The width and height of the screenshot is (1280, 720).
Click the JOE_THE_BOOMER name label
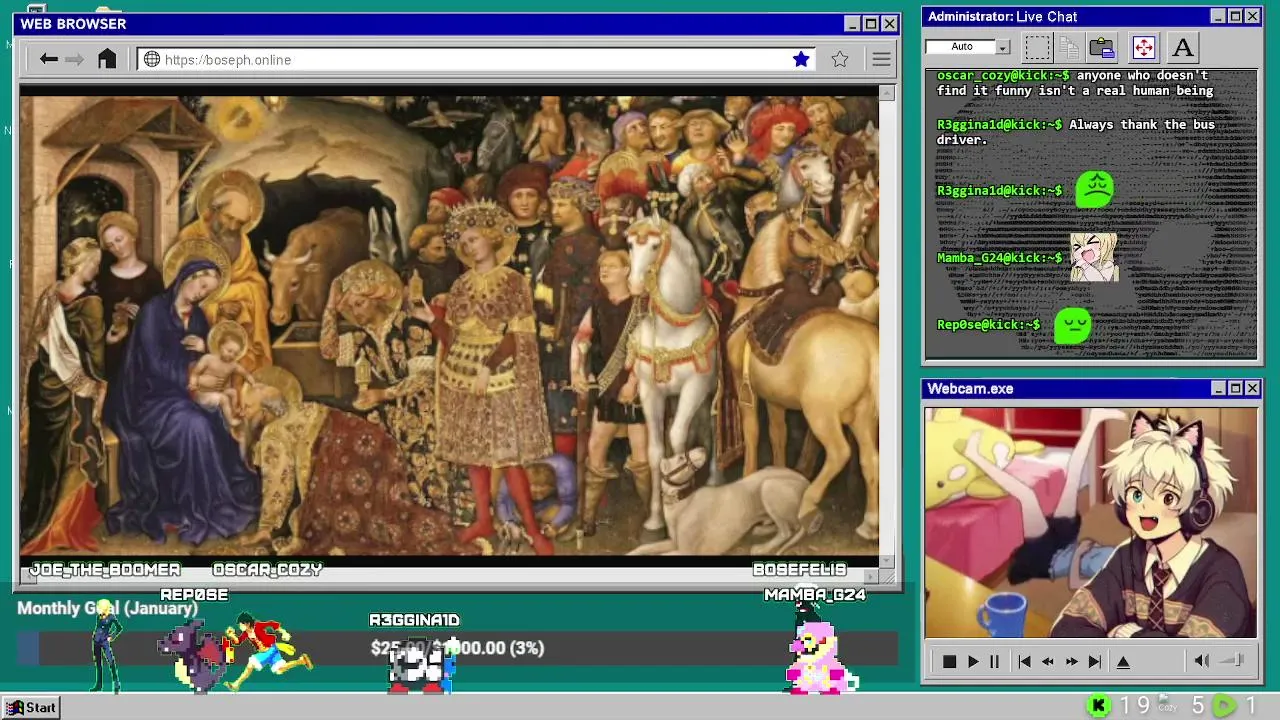click(105, 569)
